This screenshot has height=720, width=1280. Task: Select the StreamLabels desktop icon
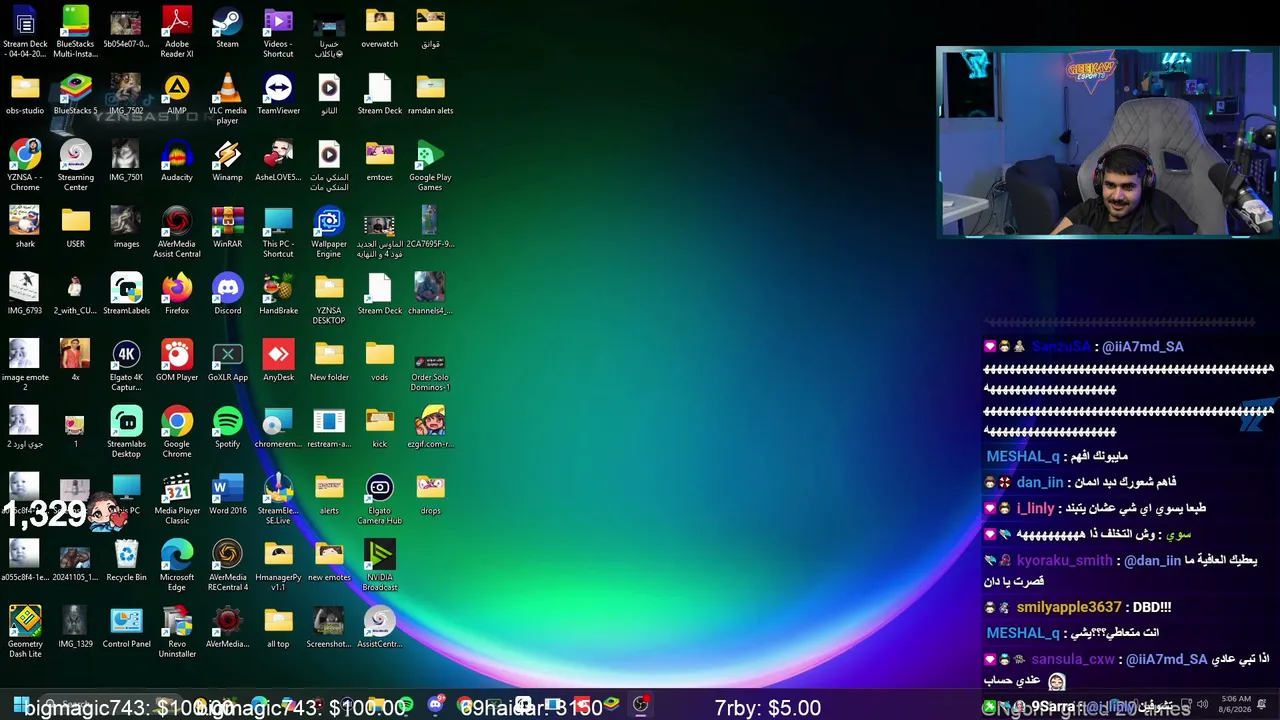tap(126, 295)
